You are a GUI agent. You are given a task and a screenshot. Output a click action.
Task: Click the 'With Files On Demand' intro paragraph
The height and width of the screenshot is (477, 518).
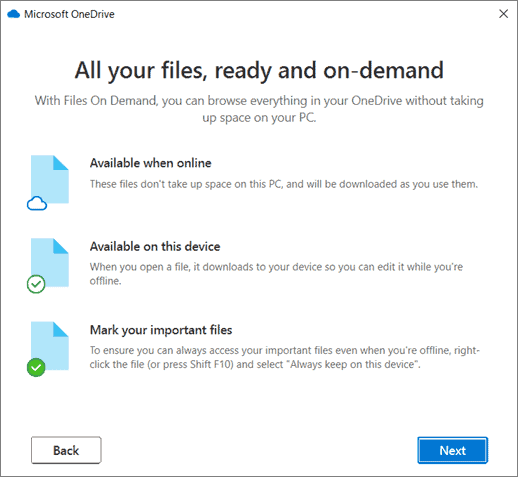[259, 109]
